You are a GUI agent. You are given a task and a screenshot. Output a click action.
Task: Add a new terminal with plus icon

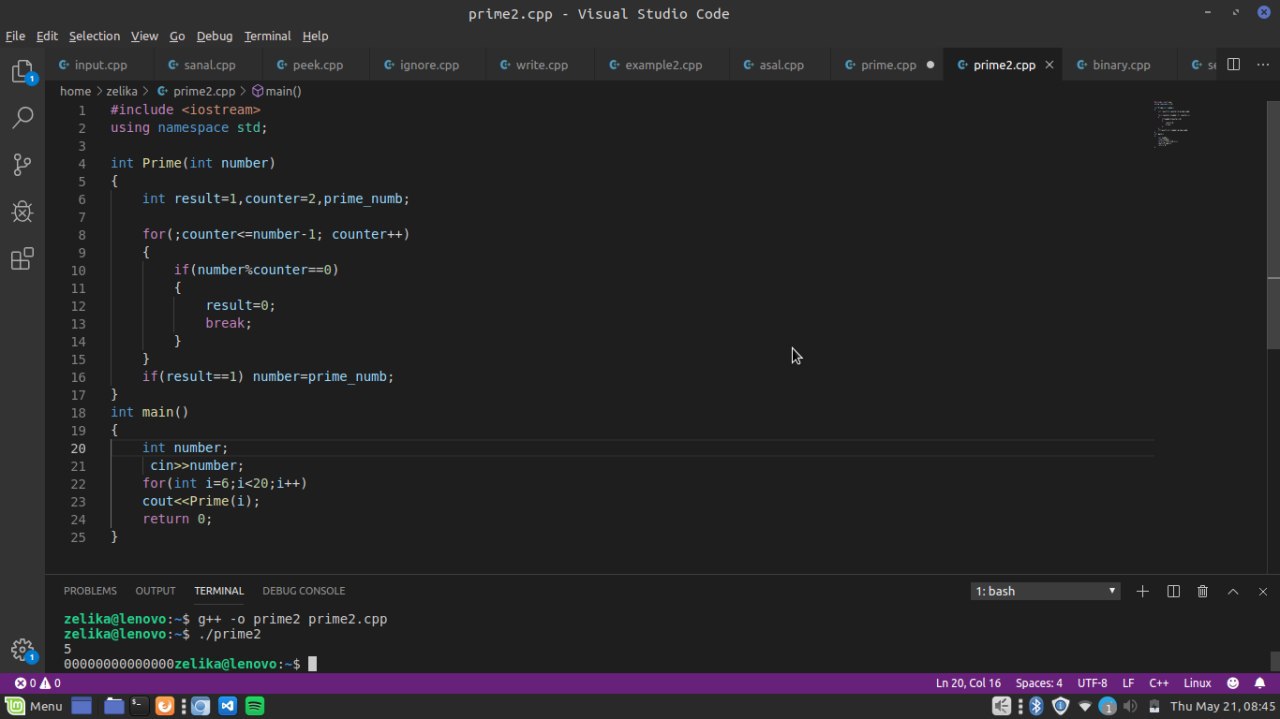[1143, 591]
